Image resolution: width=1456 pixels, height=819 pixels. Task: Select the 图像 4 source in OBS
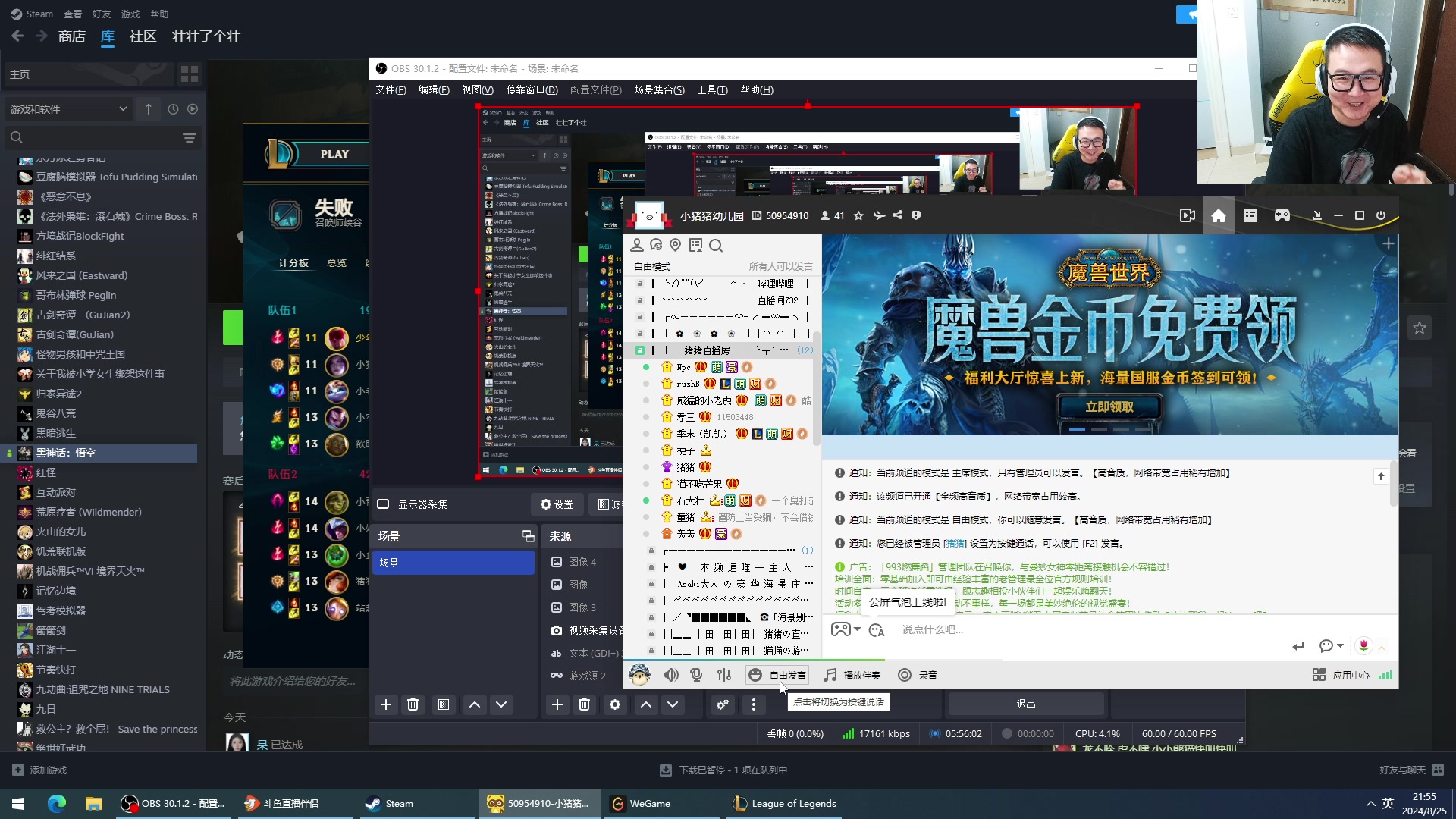coord(582,562)
